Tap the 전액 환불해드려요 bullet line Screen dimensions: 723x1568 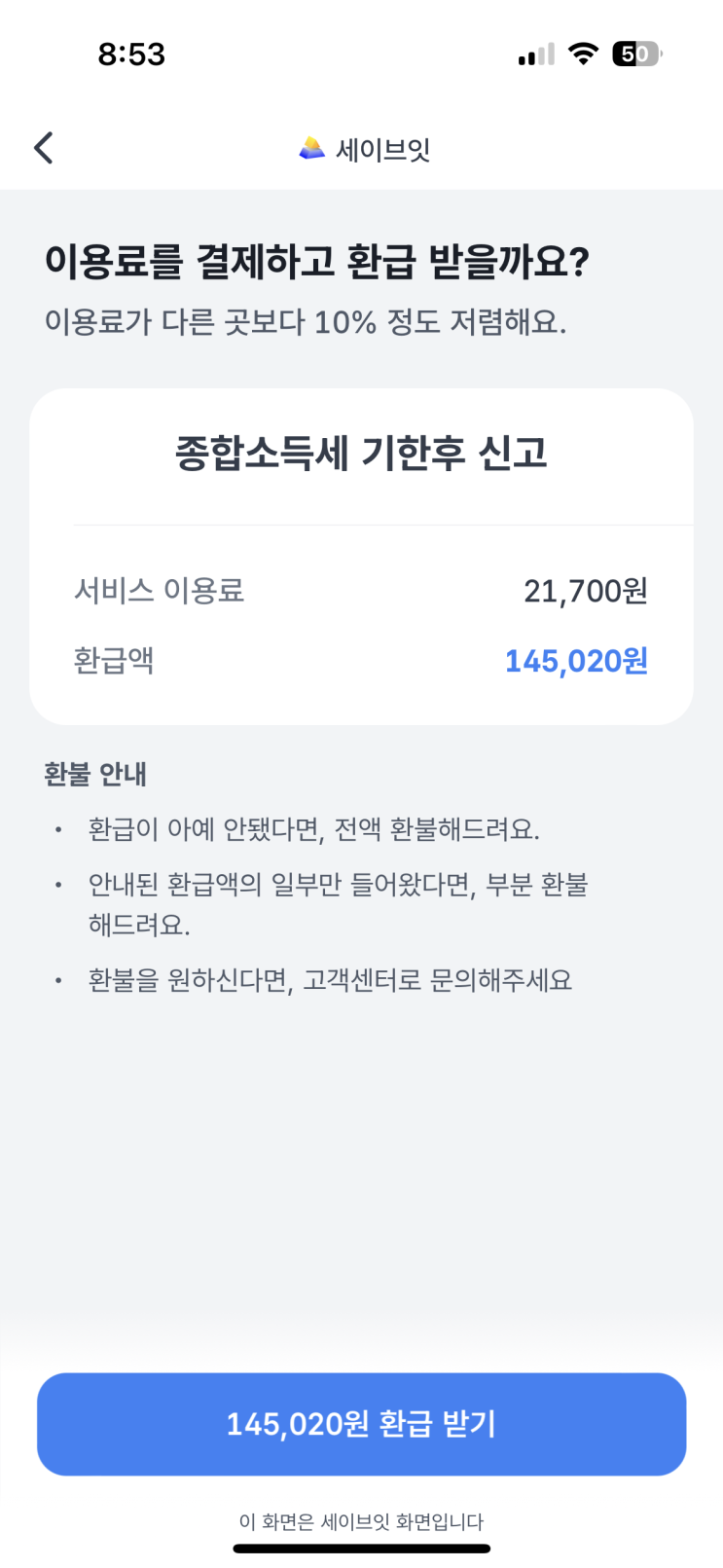pyautogui.click(x=313, y=829)
